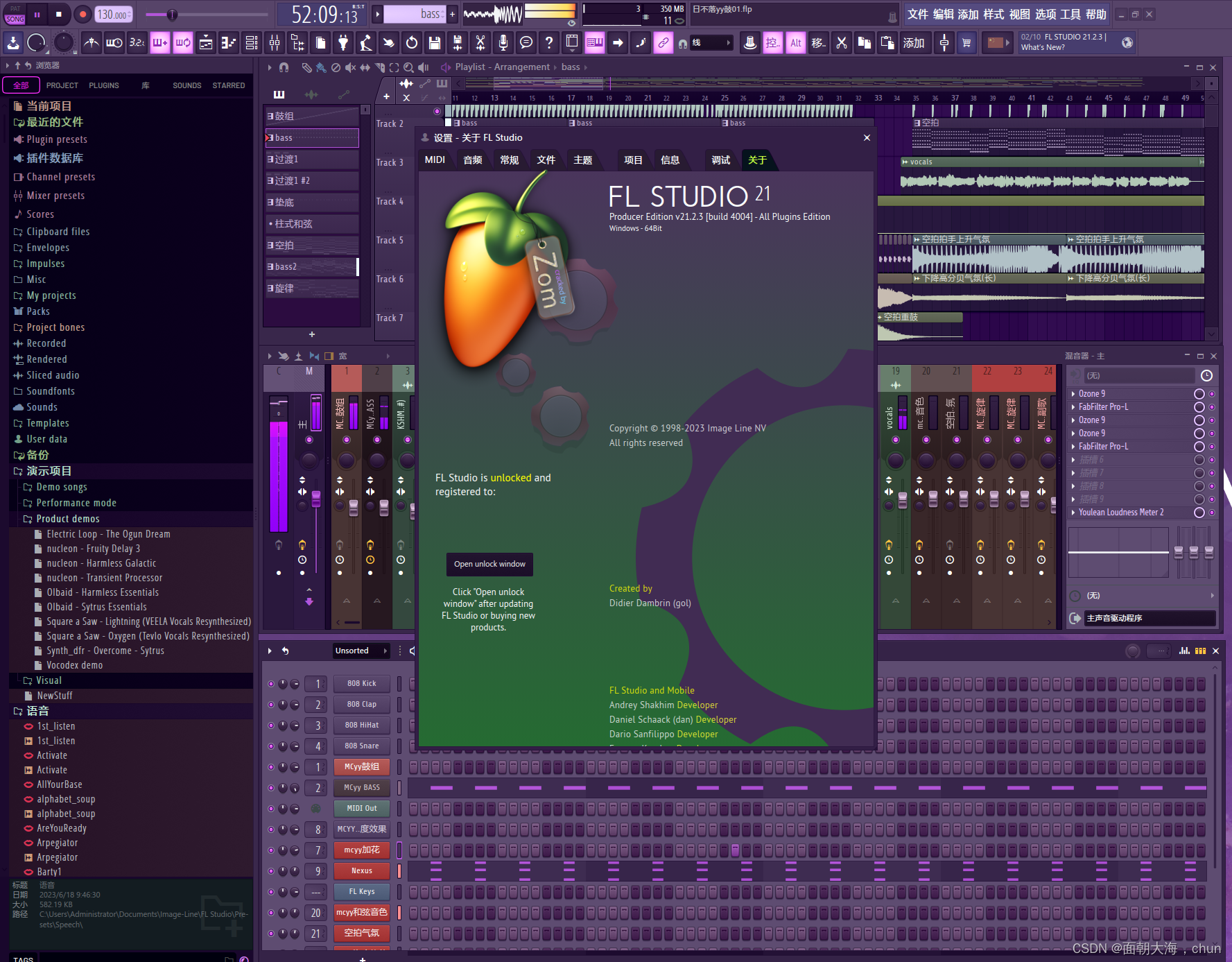Screen dimensions: 1232x962
Task: Toggle typing keyboard to piano button
Action: pyautogui.click(x=595, y=43)
